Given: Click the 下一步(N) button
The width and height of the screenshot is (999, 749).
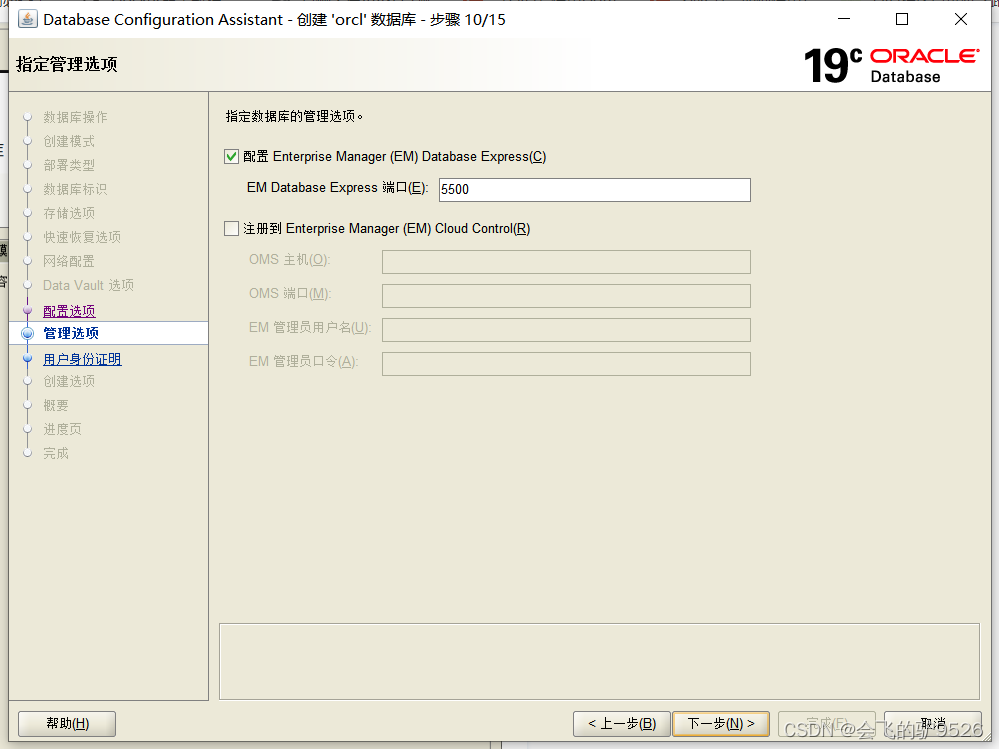Looking at the screenshot, I should point(720,723).
